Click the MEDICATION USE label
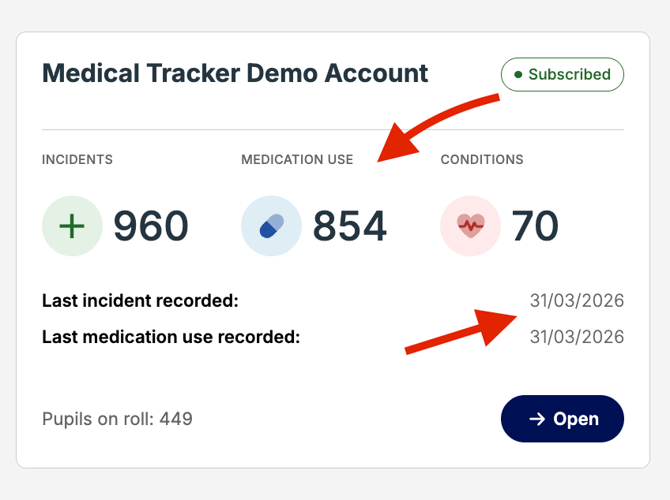 (297, 159)
